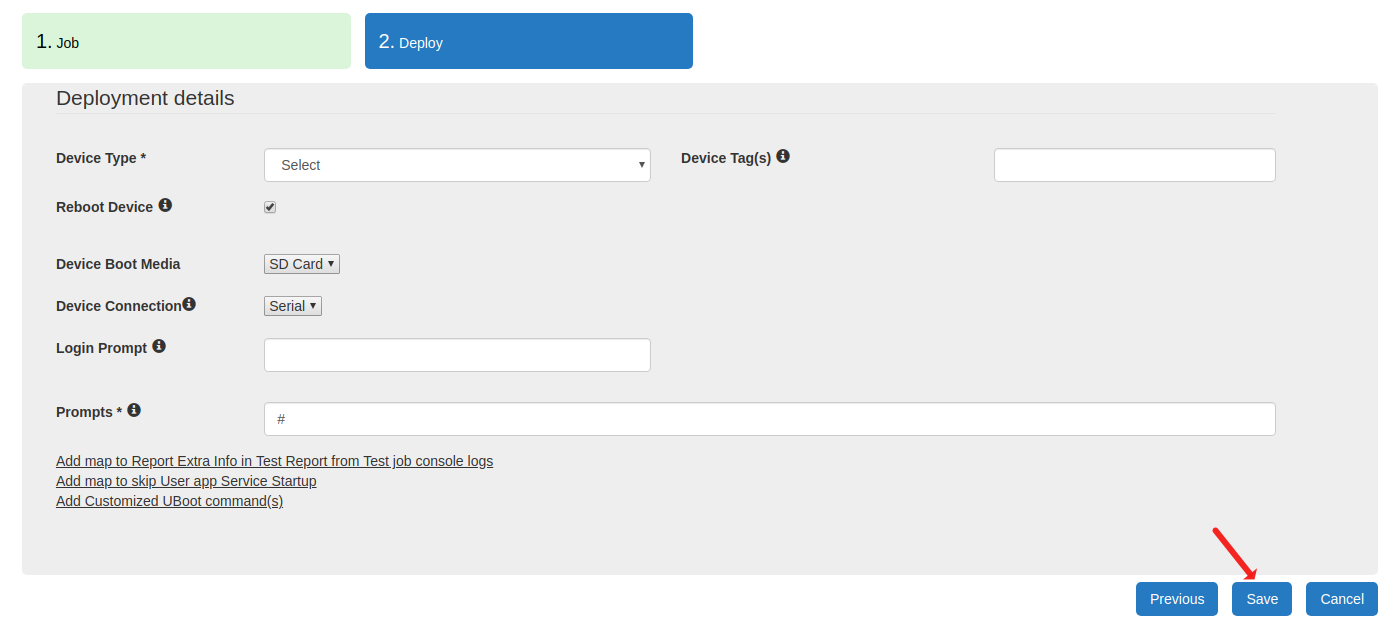Click info icon next to Login Prompt
The width and height of the screenshot is (1394, 632).
[x=159, y=346]
